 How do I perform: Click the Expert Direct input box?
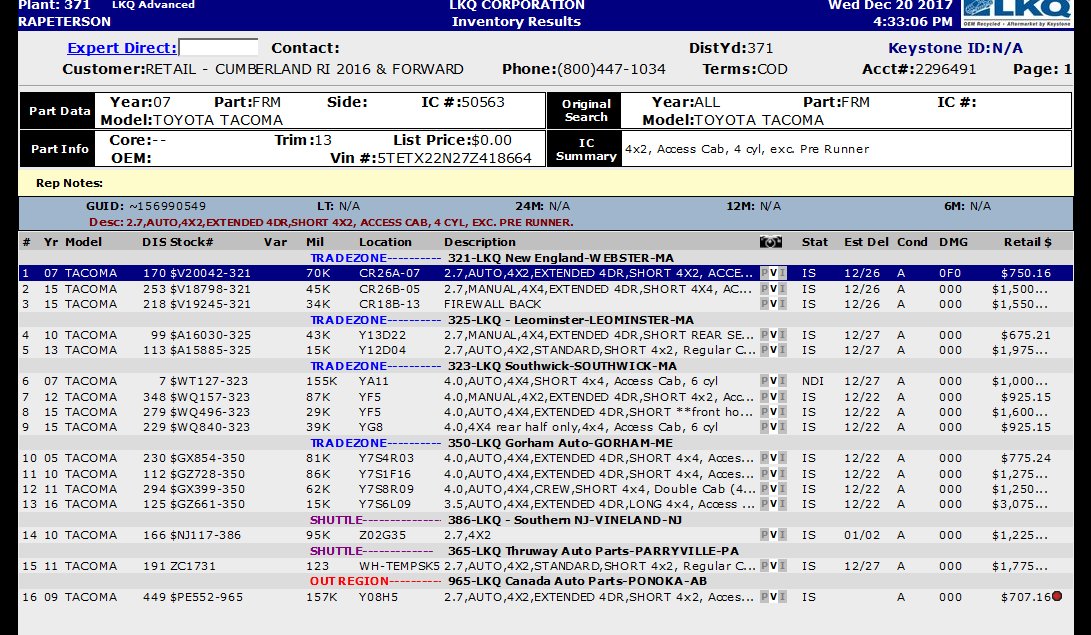(218, 47)
